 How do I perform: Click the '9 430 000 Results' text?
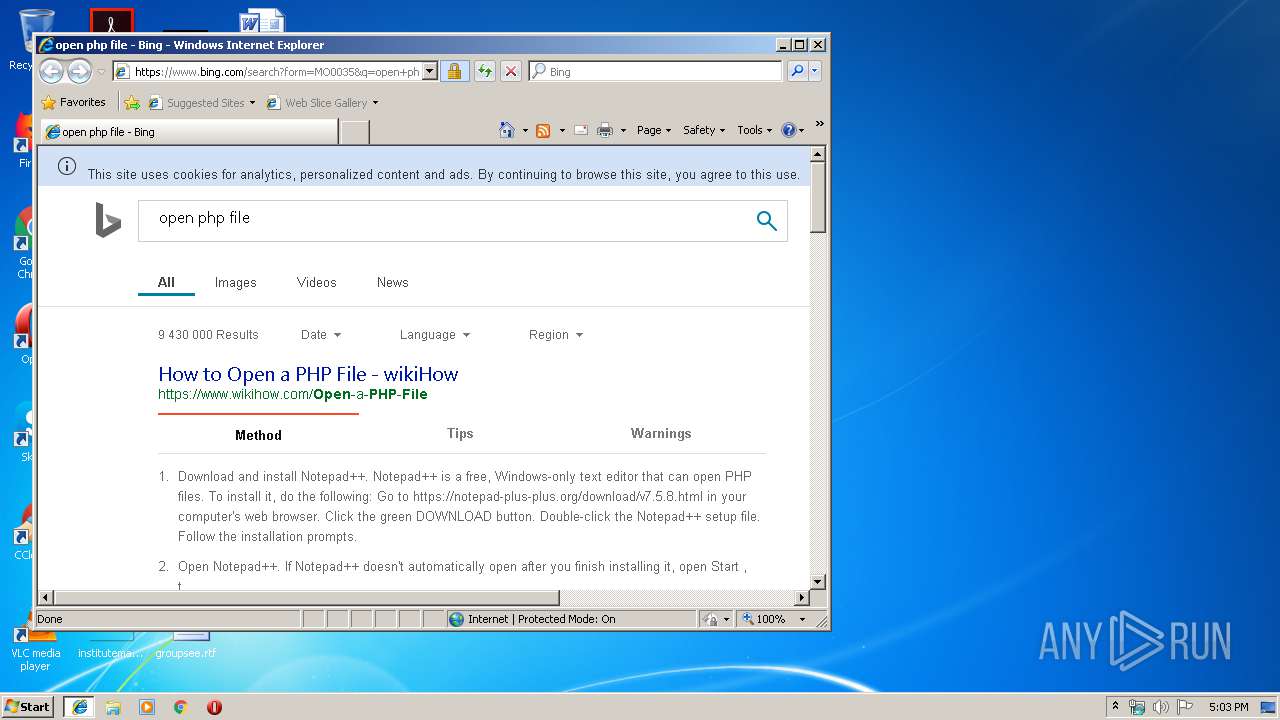[x=208, y=335]
